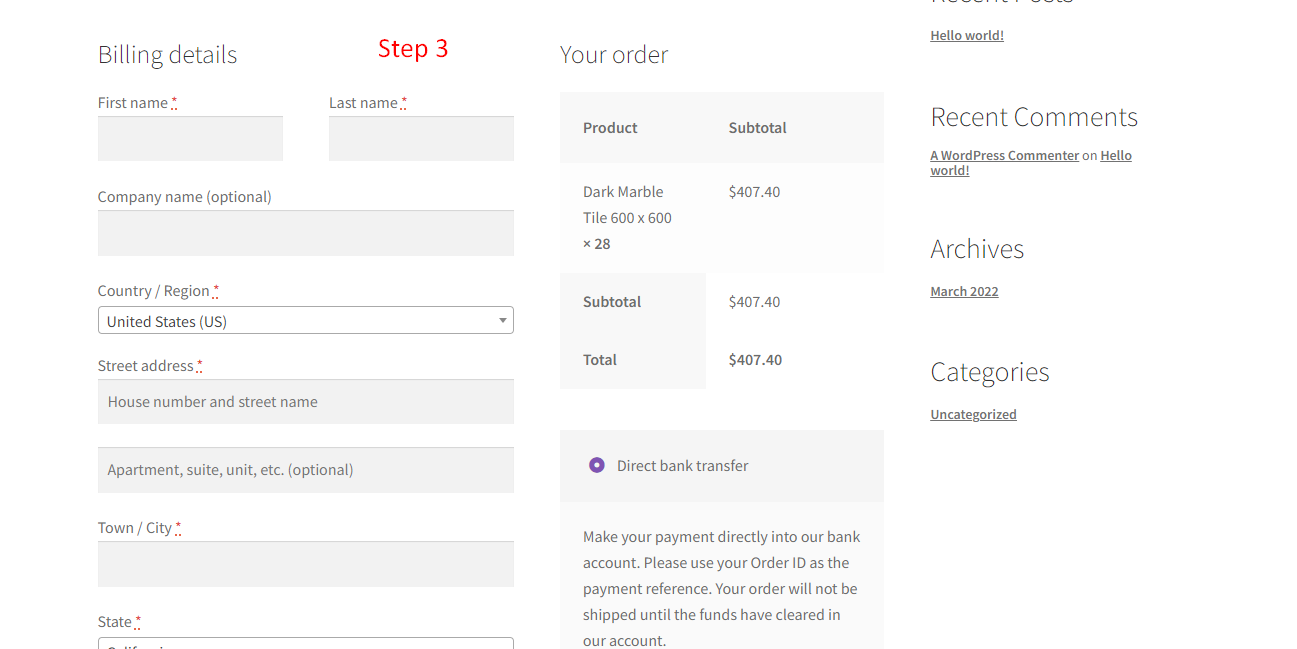The width and height of the screenshot is (1297, 649).
Task: Click the Last name input field
Action: pyautogui.click(x=421, y=138)
